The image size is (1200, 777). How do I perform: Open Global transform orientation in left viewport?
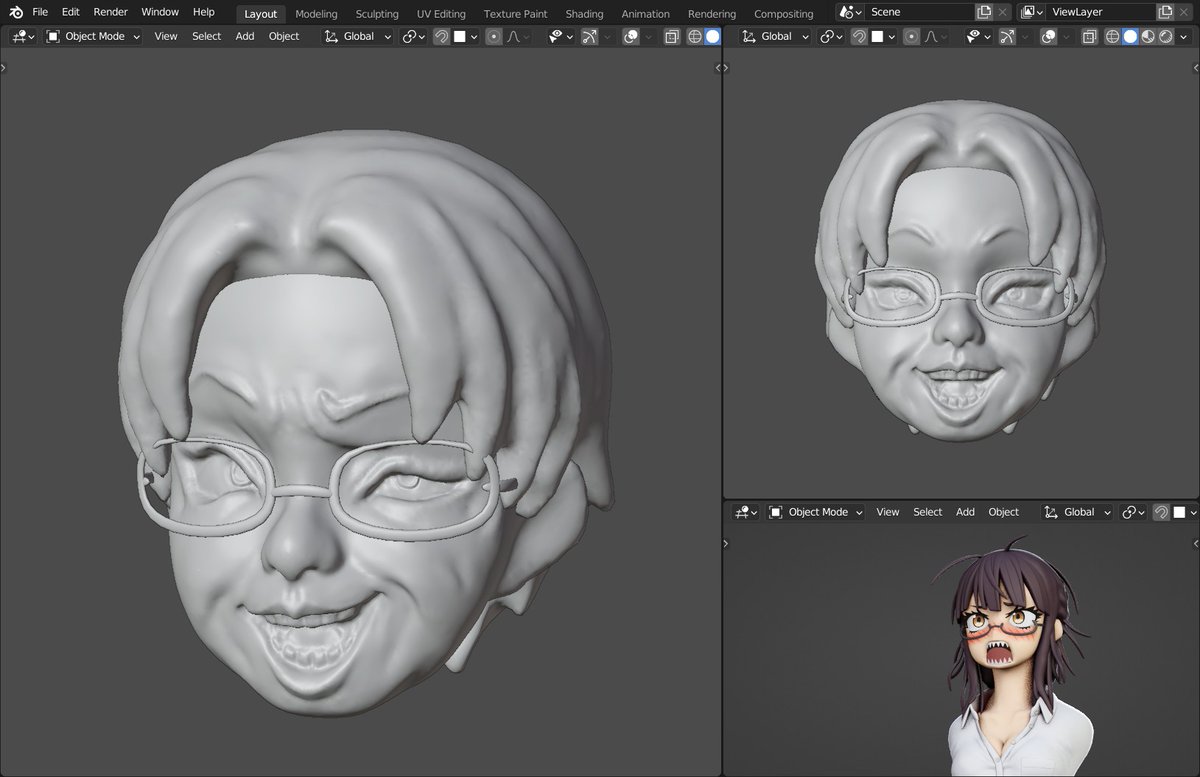click(x=358, y=36)
